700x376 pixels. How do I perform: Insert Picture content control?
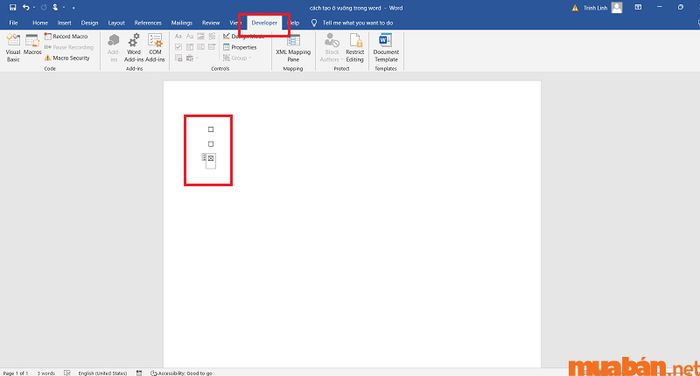click(x=201, y=36)
